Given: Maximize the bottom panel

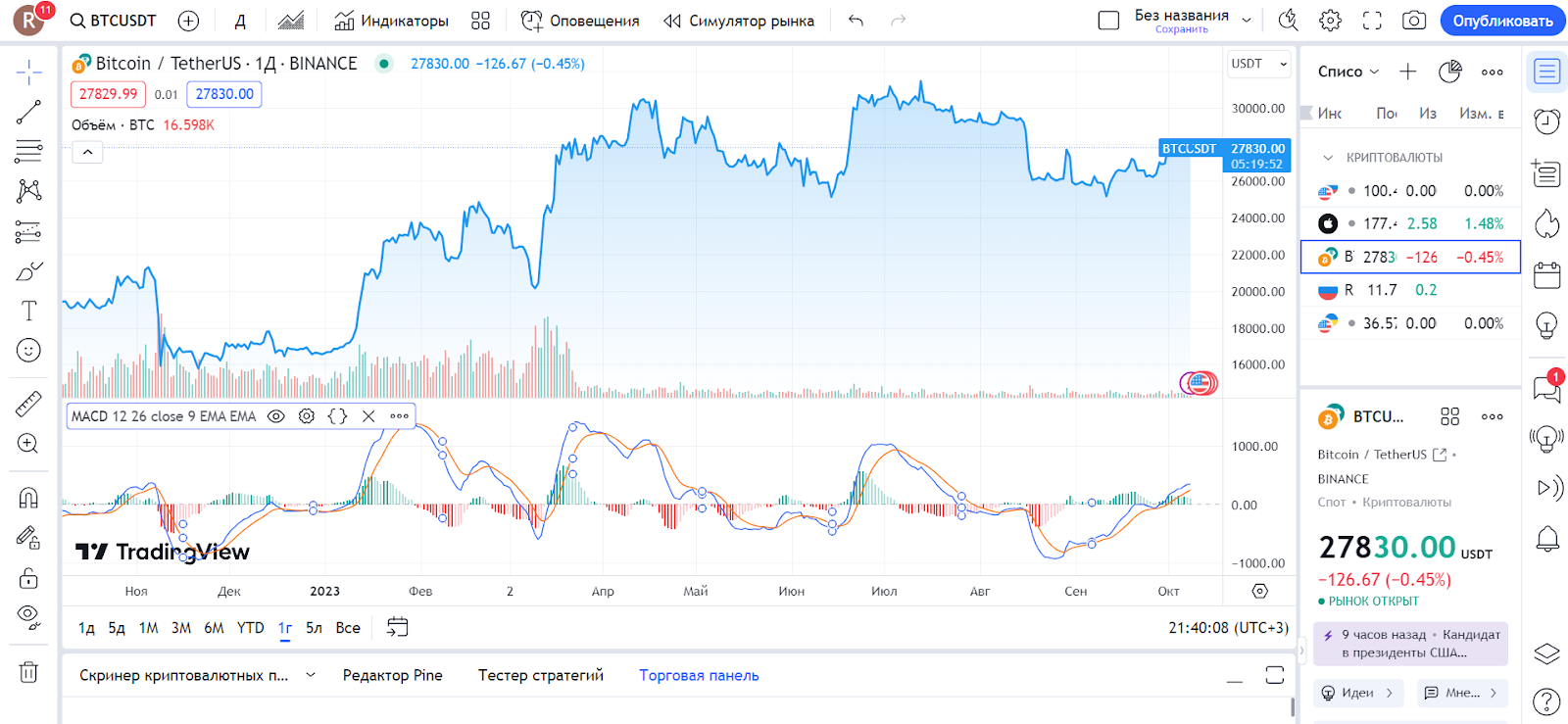Looking at the screenshot, I should click(1274, 675).
